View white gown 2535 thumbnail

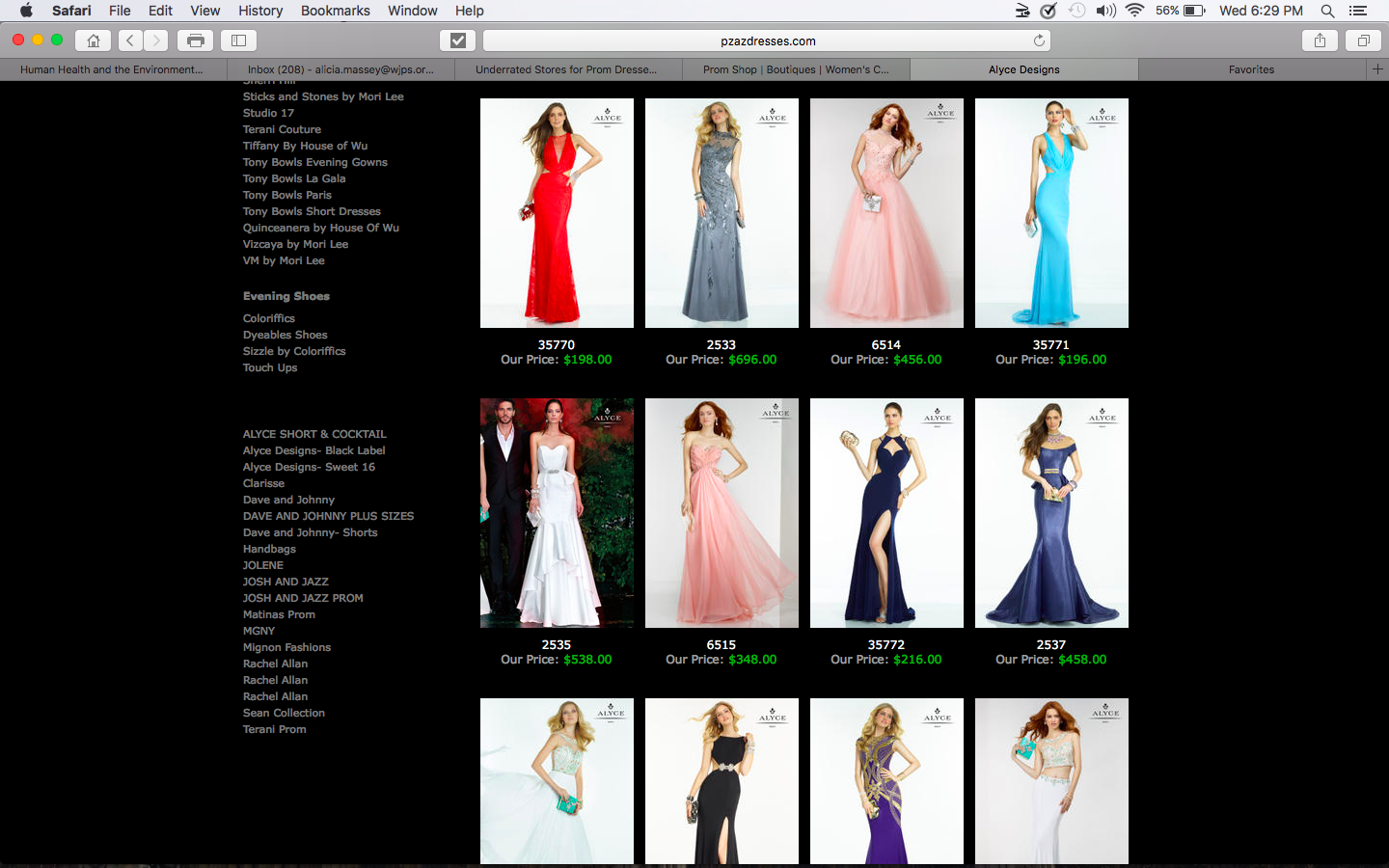pos(557,513)
